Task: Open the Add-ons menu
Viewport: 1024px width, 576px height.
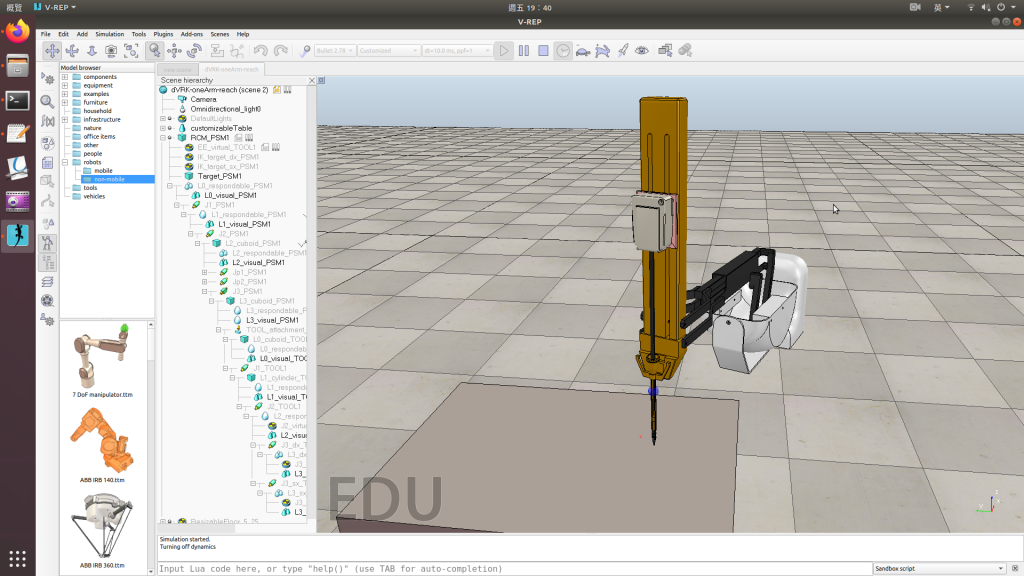Action: (x=191, y=34)
